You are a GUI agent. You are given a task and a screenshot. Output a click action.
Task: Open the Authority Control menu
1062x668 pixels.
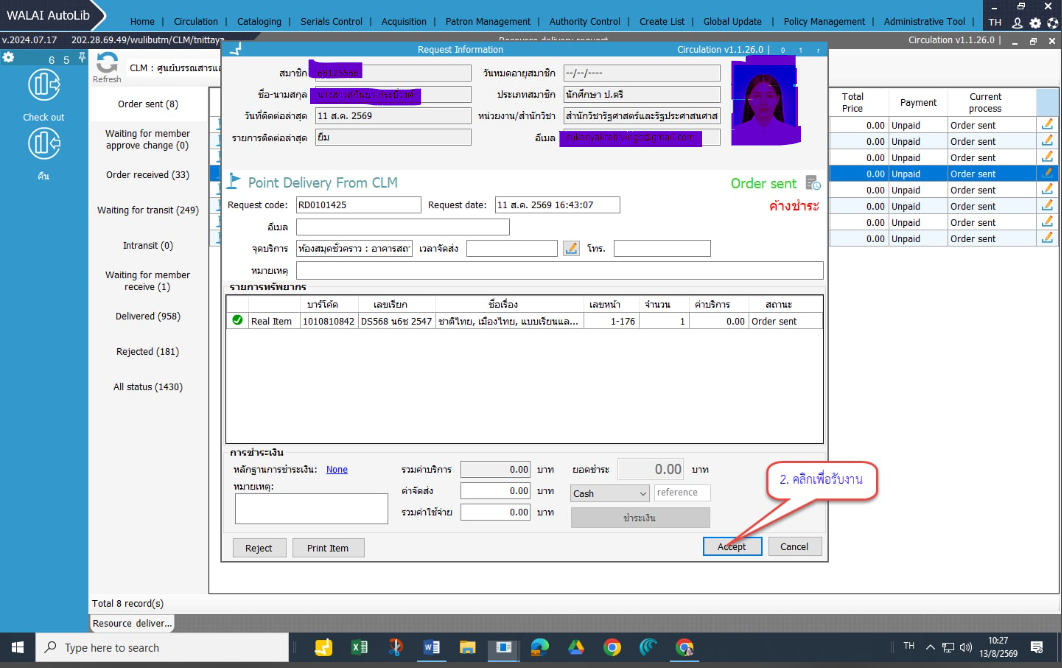coord(585,22)
